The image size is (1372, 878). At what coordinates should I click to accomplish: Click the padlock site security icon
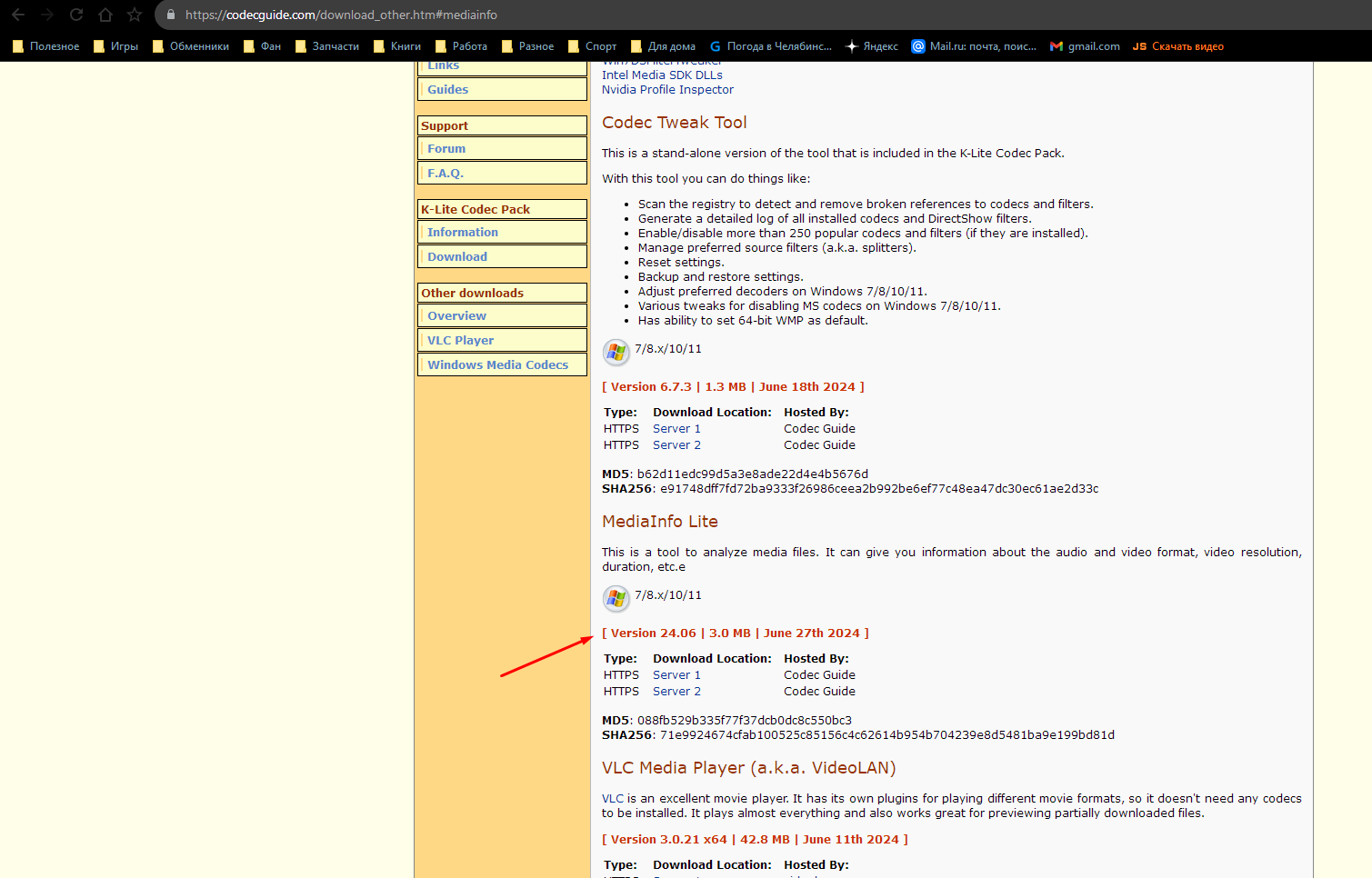click(171, 15)
